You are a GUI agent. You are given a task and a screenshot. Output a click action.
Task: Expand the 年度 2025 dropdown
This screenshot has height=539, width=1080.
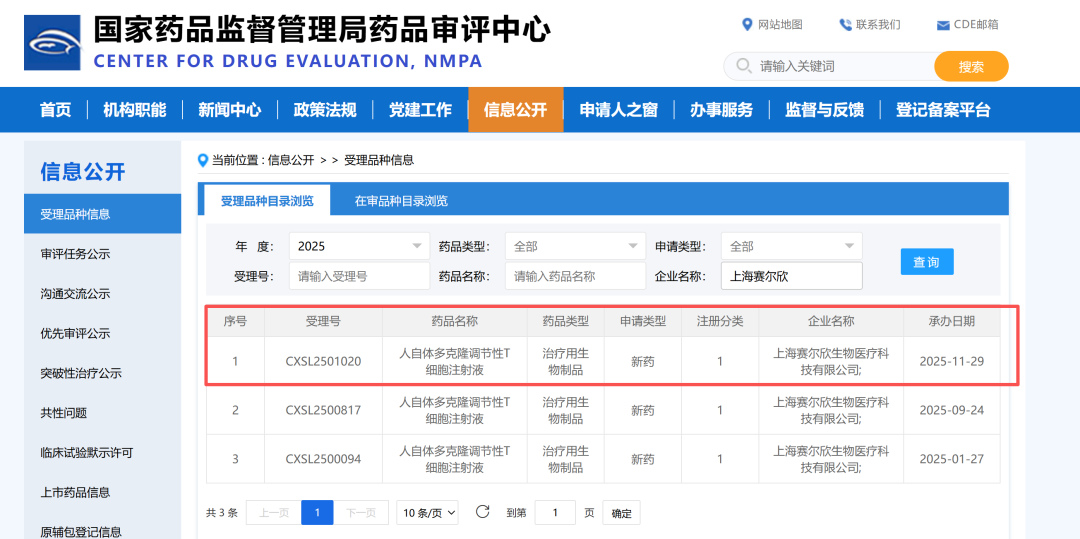(359, 246)
